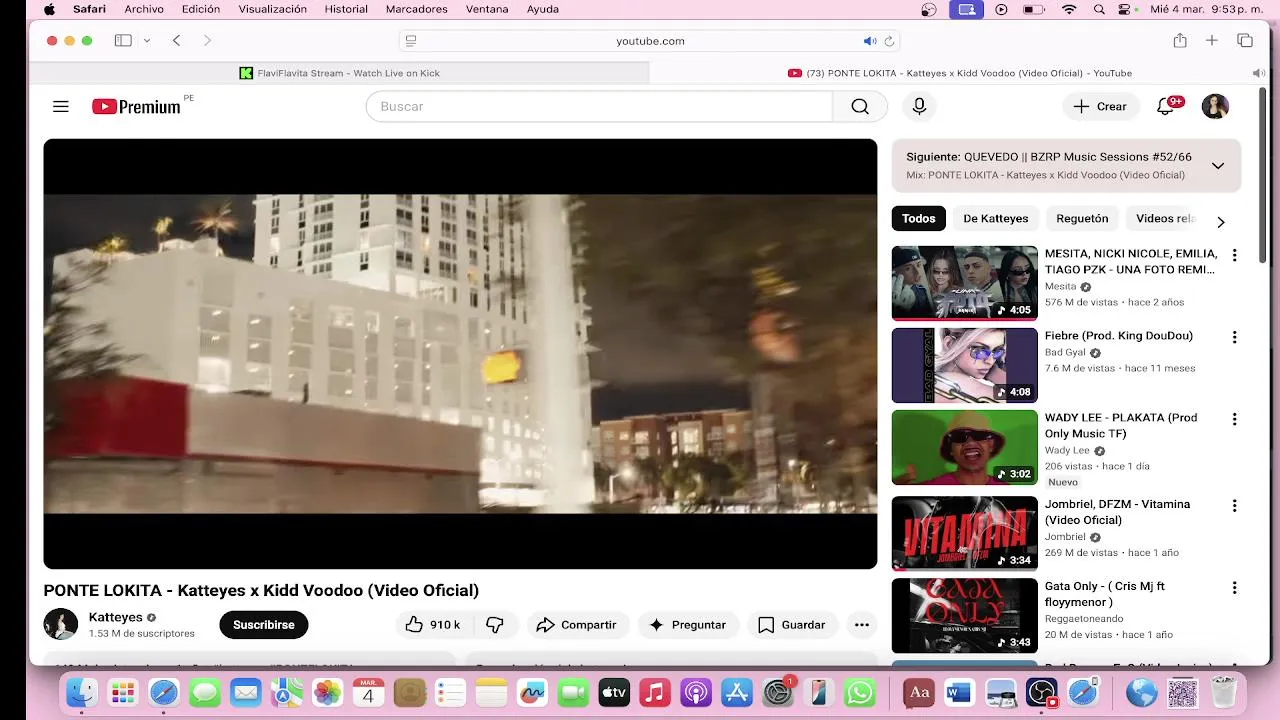Open the page menu in address bar
Screen dimensions: 1280x720
tap(410, 41)
